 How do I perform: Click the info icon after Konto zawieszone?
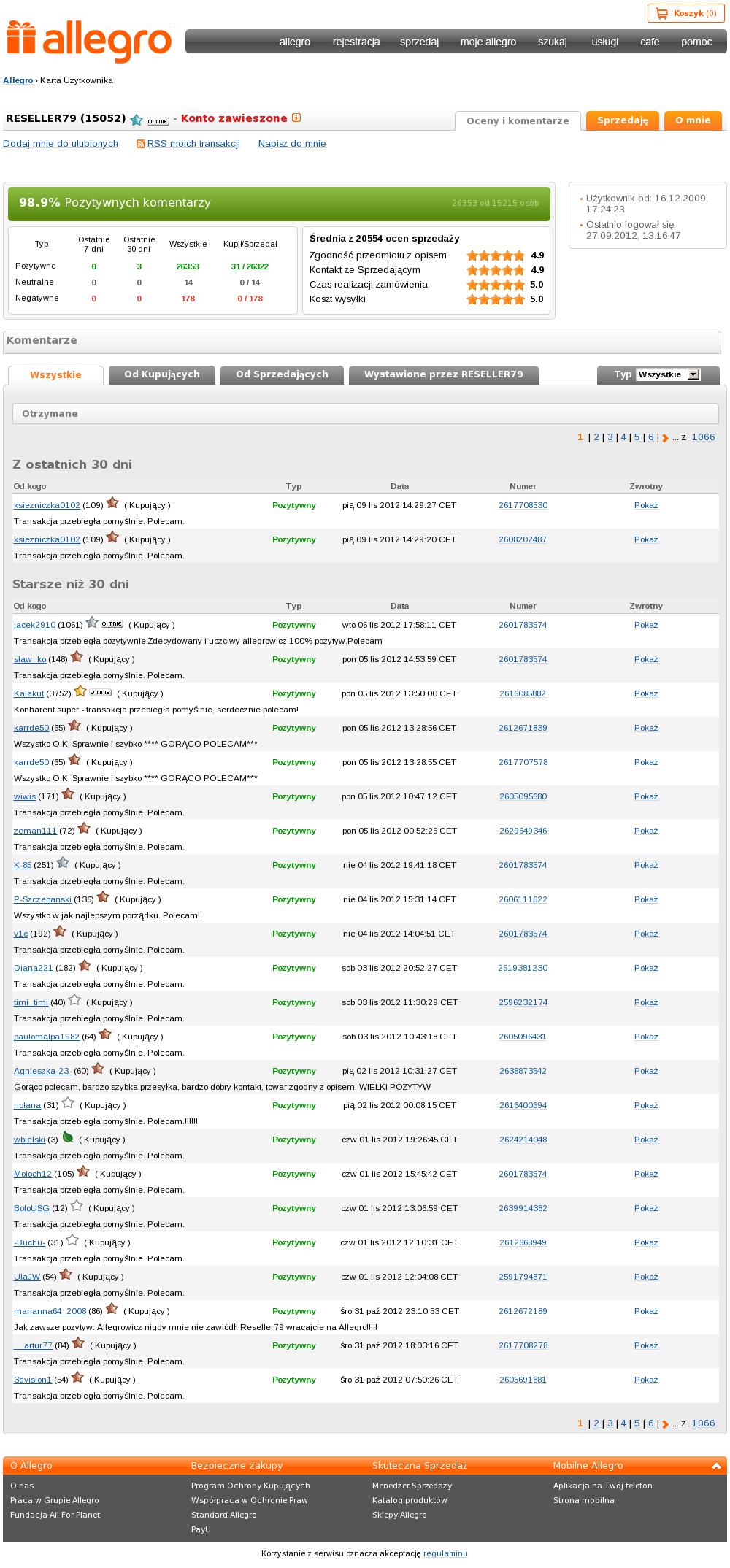coord(296,118)
